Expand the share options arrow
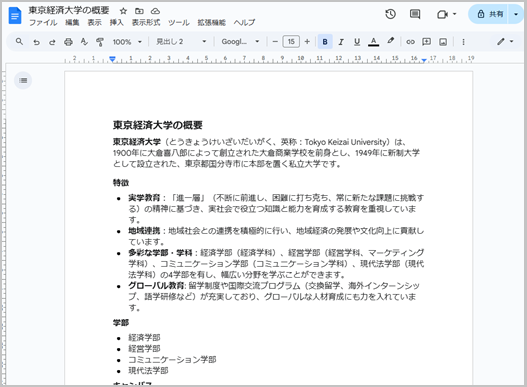This screenshot has height=387, width=527. point(516,14)
